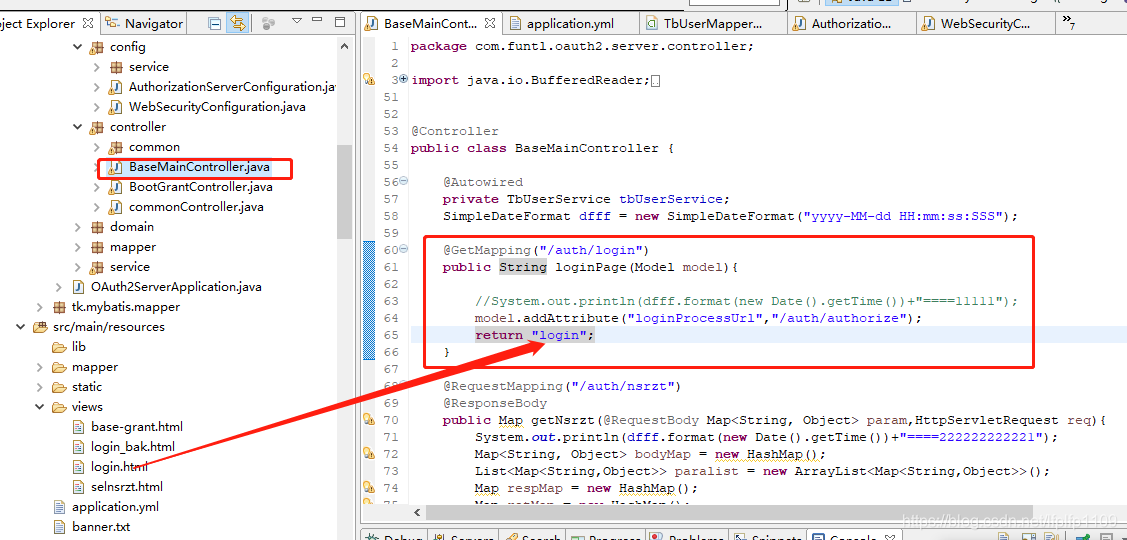This screenshot has width=1127, height=540.
Task: Click the editor scroll-left arrow
Action: [x=416, y=513]
